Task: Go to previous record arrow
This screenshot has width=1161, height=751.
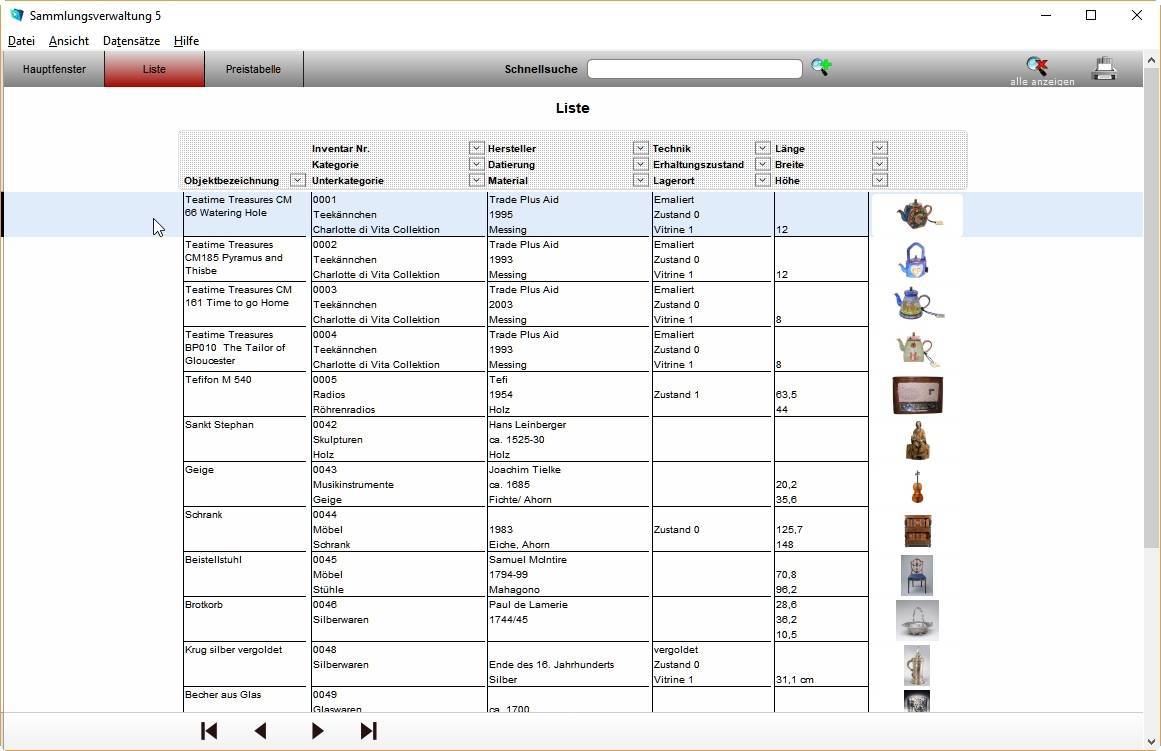Action: click(x=261, y=731)
